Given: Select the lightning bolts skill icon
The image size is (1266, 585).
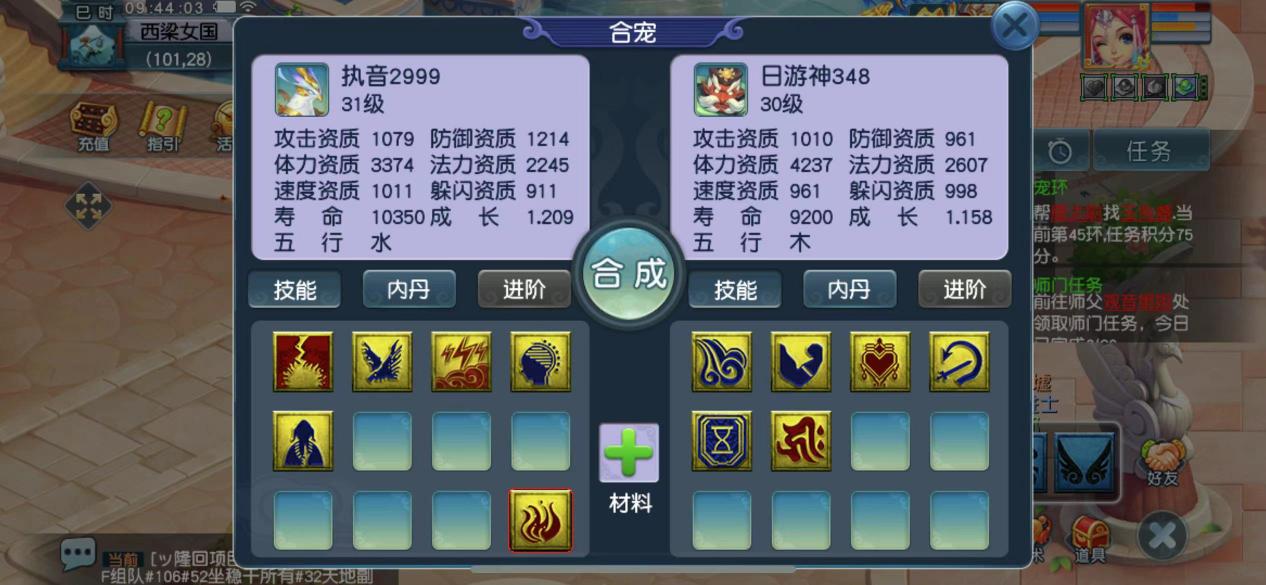Looking at the screenshot, I should (x=461, y=361).
